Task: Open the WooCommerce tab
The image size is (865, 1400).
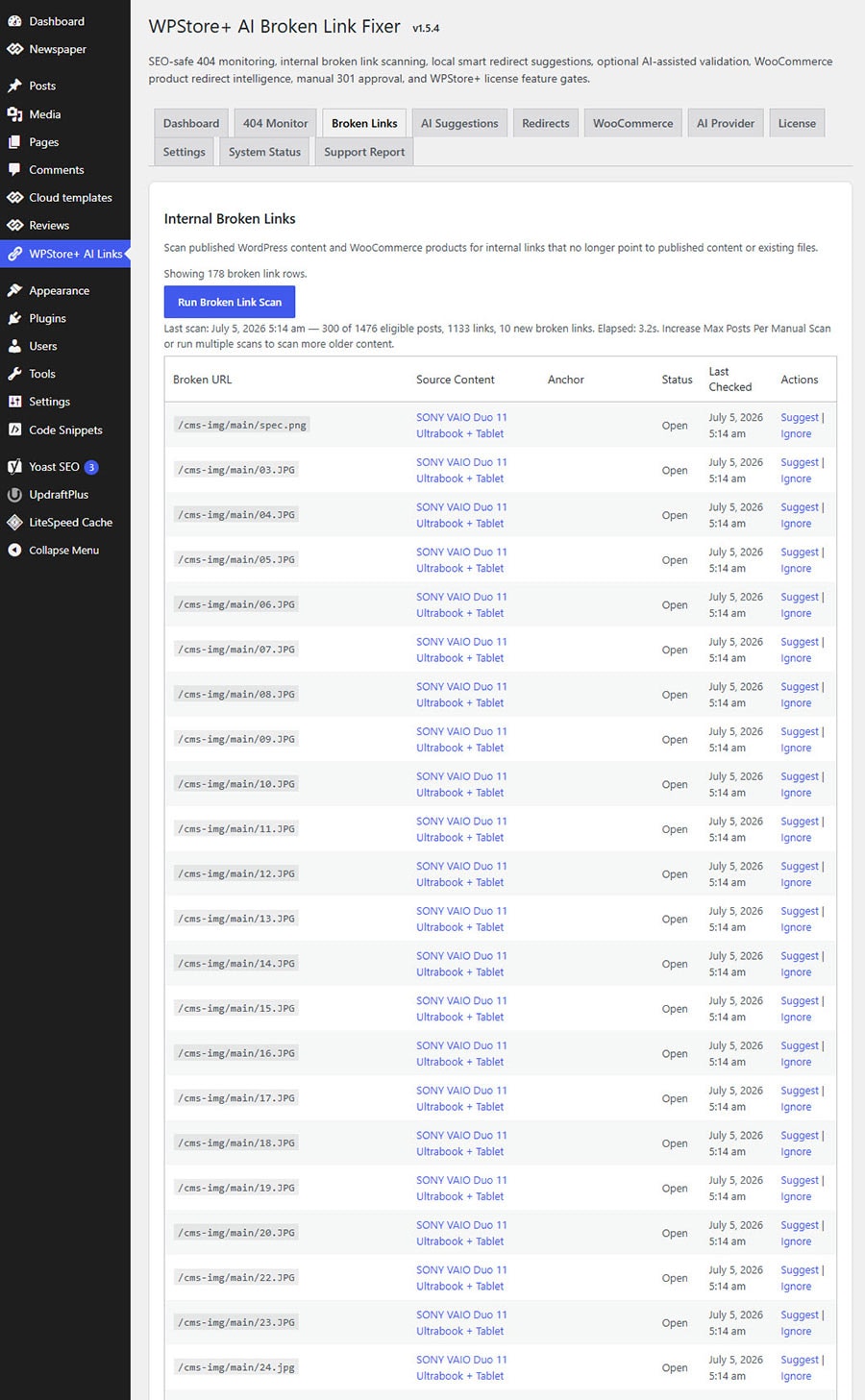Action: (x=633, y=123)
